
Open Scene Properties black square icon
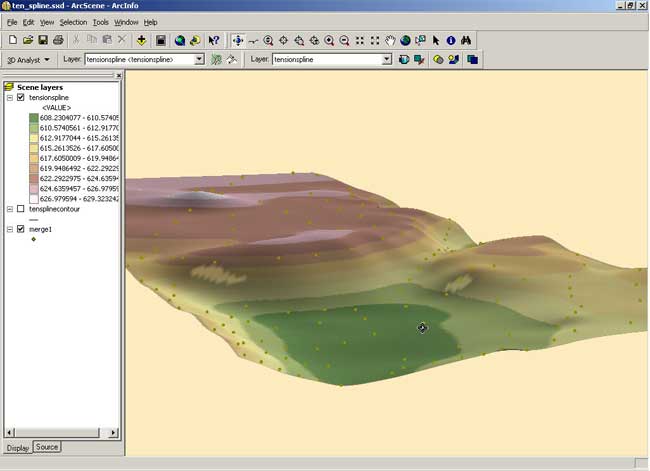161,40
